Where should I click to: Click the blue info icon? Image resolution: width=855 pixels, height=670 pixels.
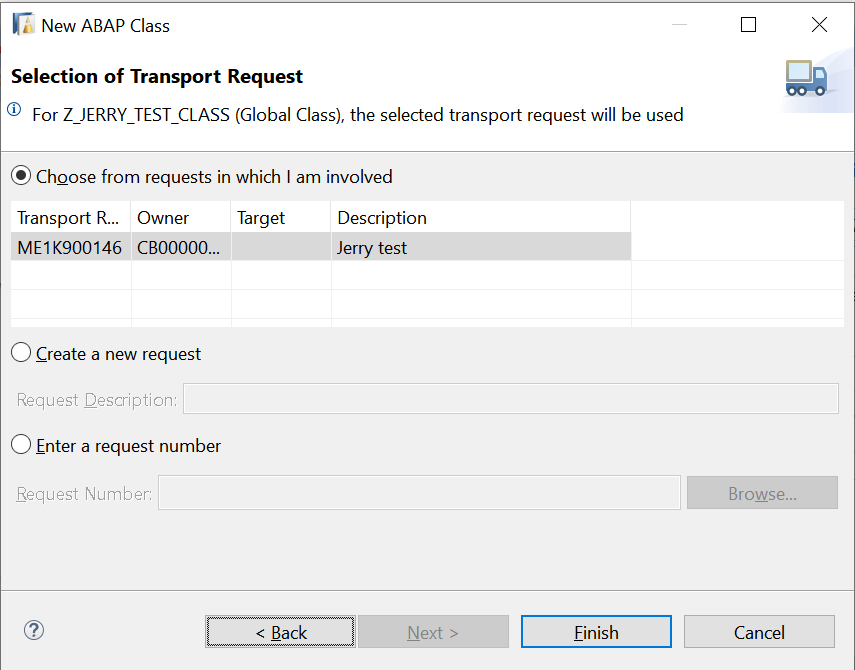coord(14,109)
